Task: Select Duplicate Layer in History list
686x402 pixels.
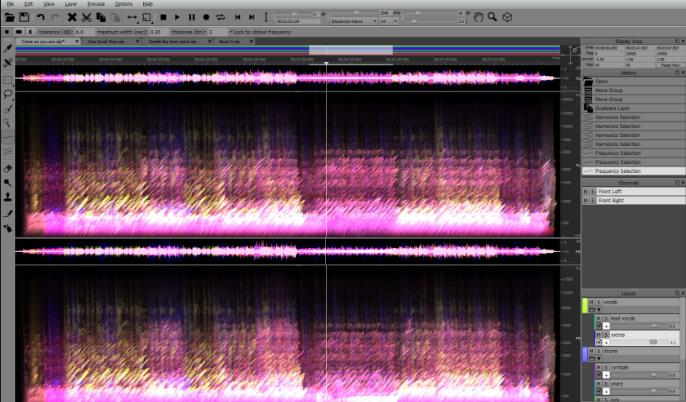Action: pos(615,107)
